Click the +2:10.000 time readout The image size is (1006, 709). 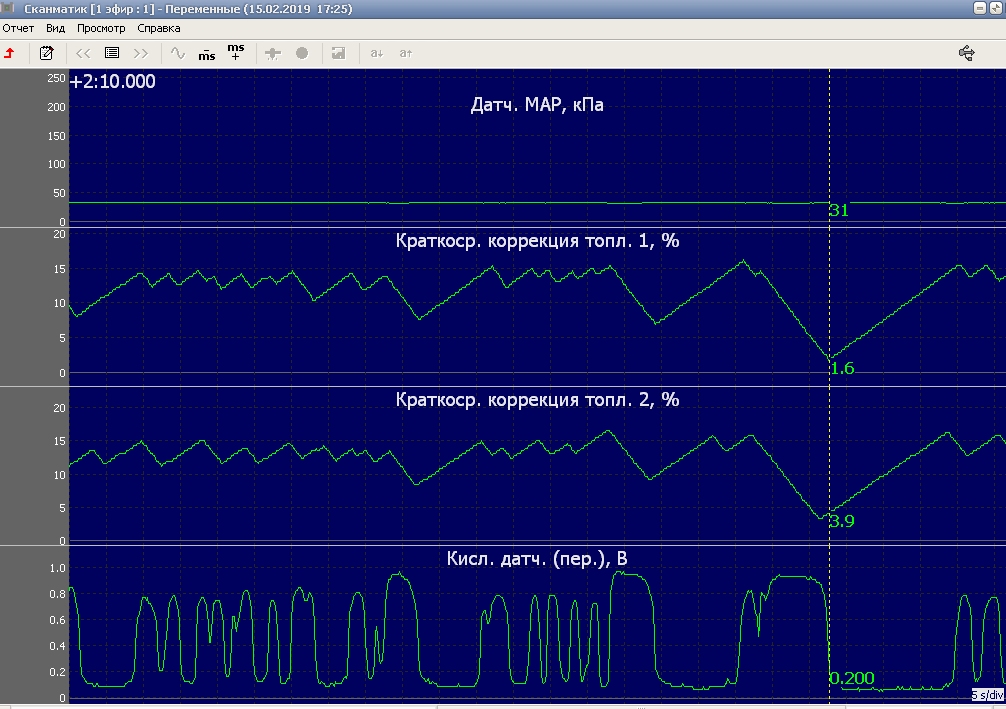[113, 82]
